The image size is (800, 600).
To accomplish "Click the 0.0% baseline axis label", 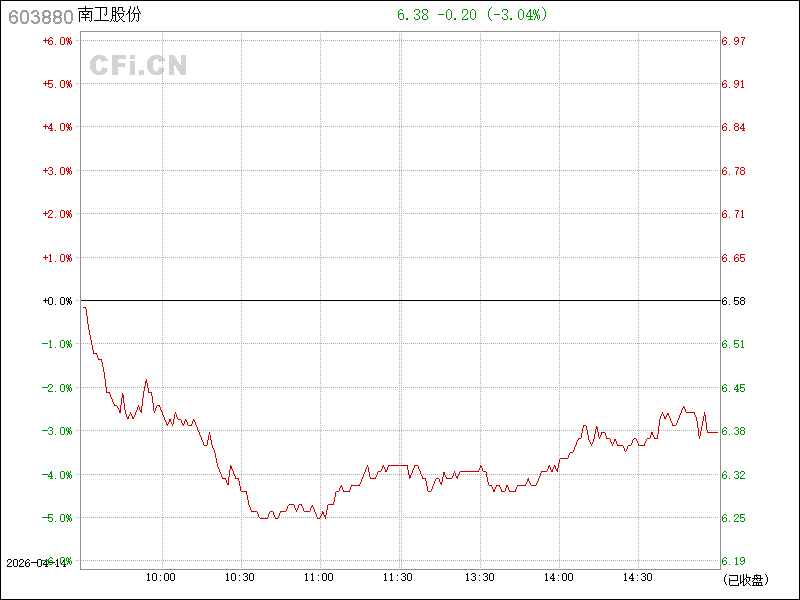I will coord(57,301).
